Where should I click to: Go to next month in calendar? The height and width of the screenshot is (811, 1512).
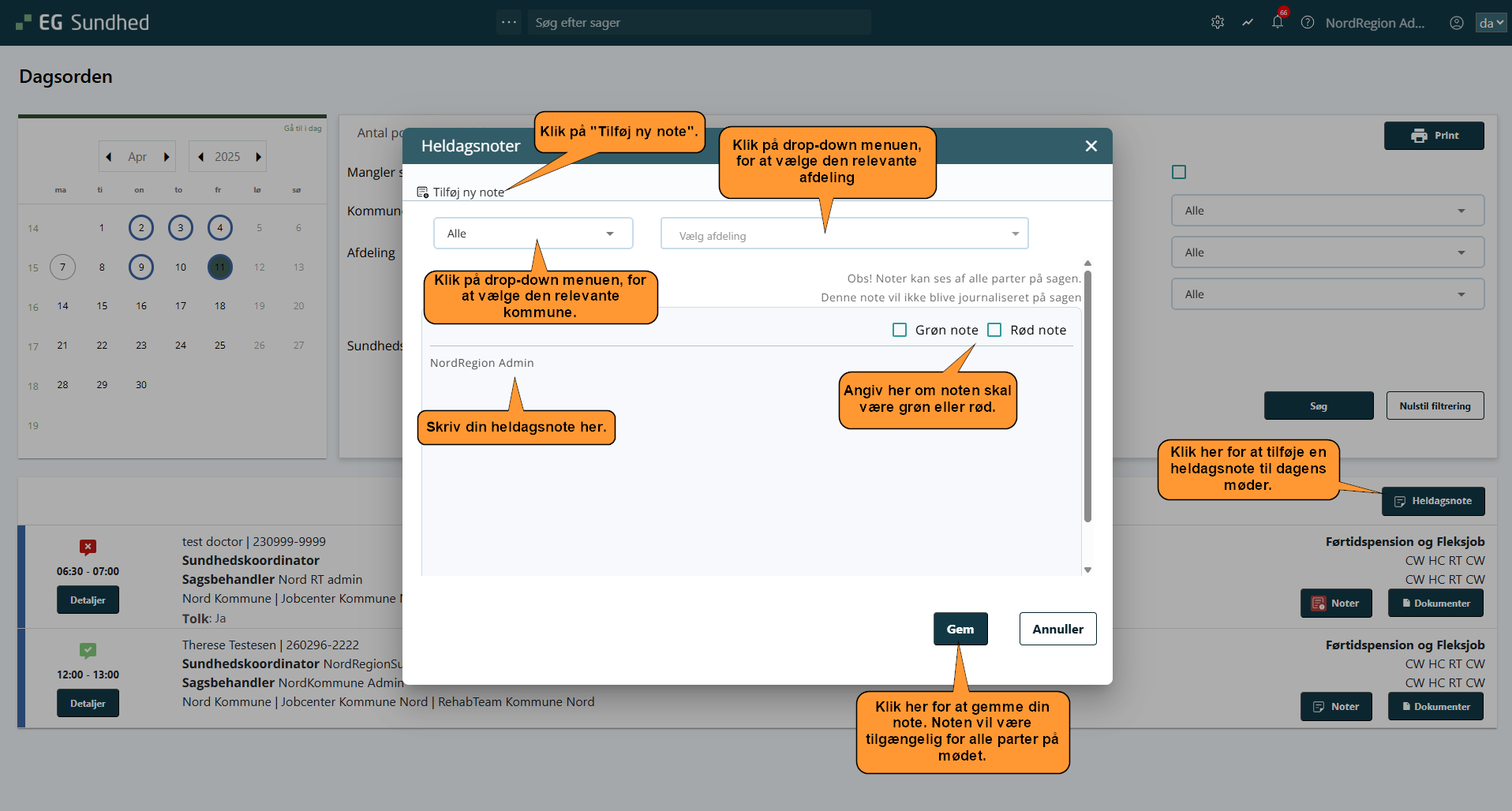pos(167,157)
